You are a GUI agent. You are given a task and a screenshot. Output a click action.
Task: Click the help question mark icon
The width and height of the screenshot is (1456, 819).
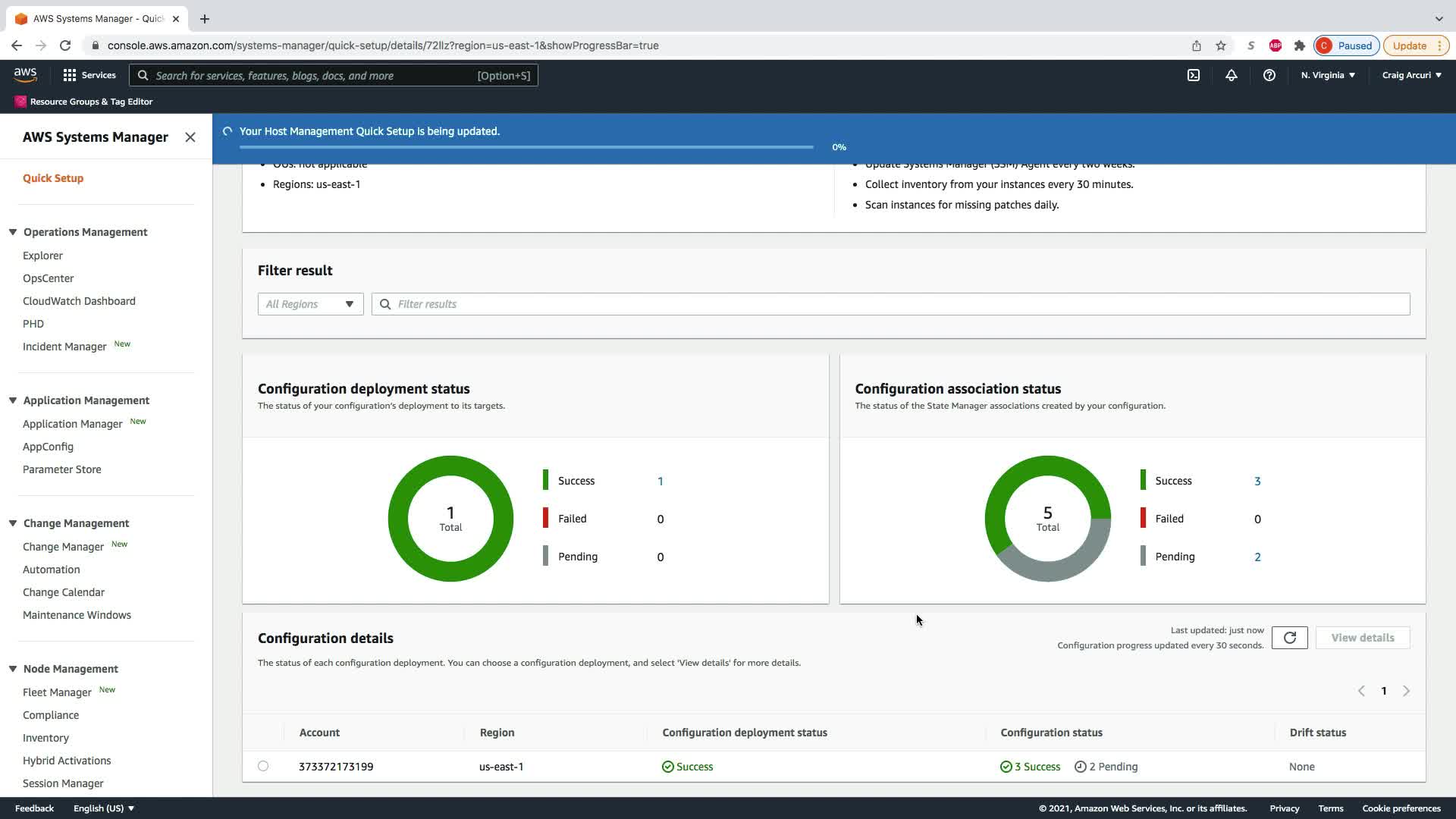(1269, 75)
